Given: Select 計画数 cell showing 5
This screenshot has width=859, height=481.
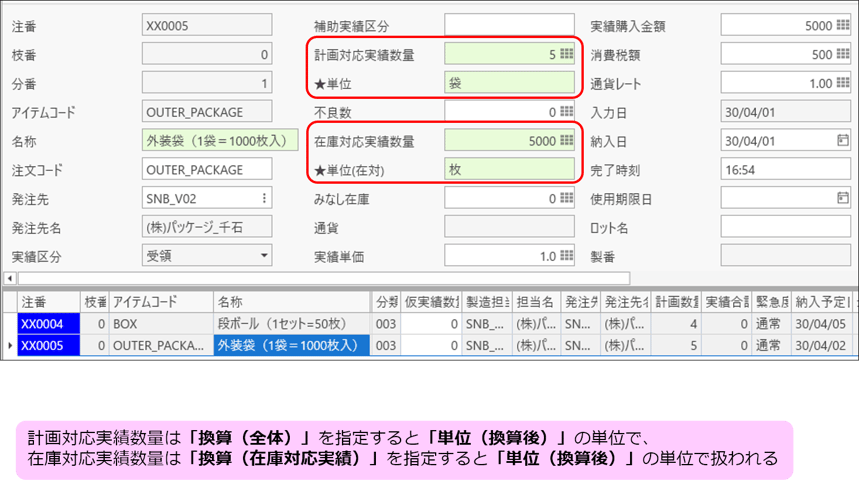Looking at the screenshot, I should [x=677, y=346].
